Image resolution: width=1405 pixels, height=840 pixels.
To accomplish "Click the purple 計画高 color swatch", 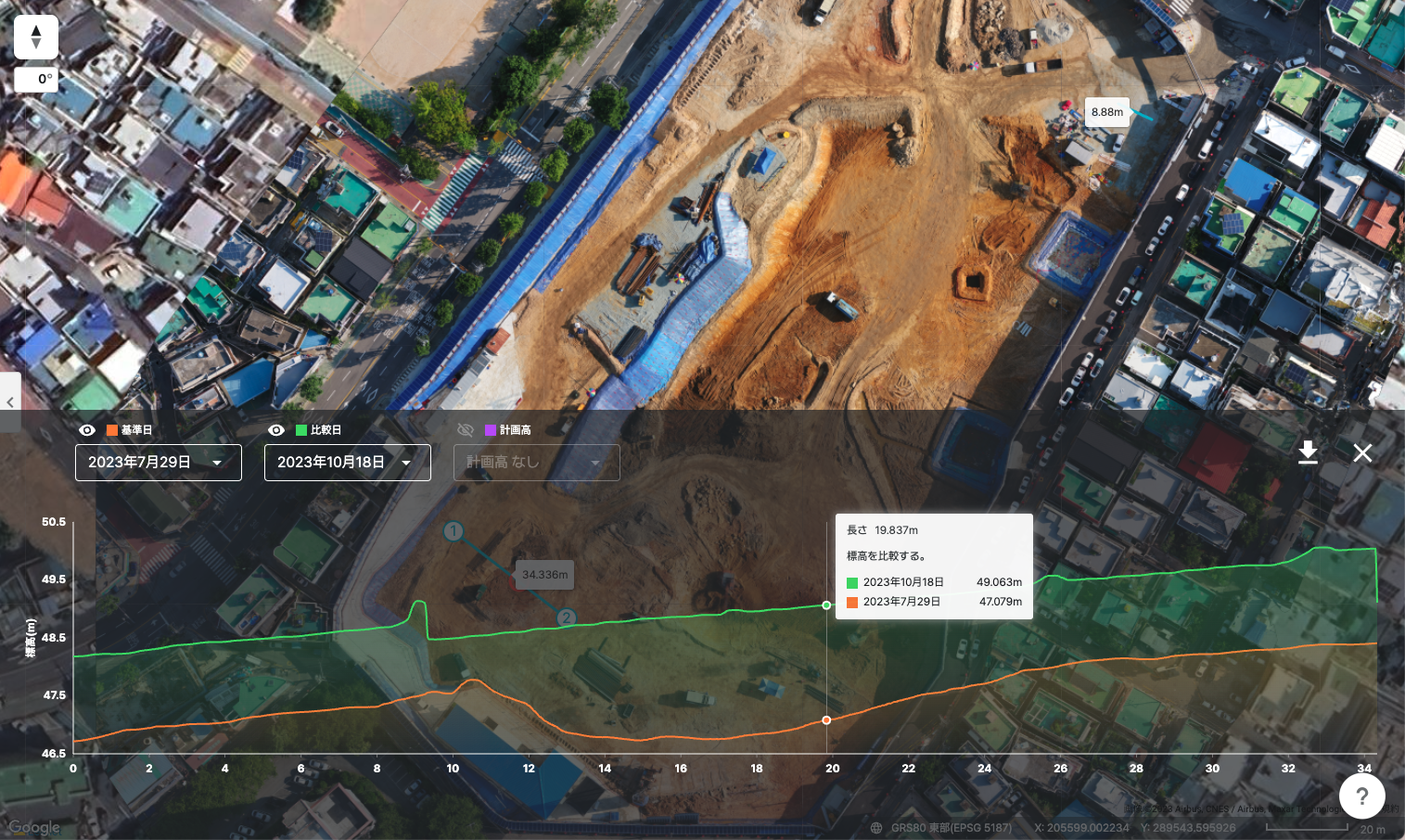I will (x=491, y=430).
